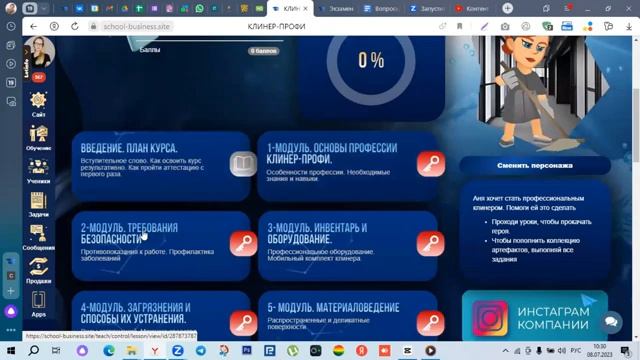Open 5-Модуль. Материаловедение
Screen dimensions: 640x360
[x=333, y=308]
